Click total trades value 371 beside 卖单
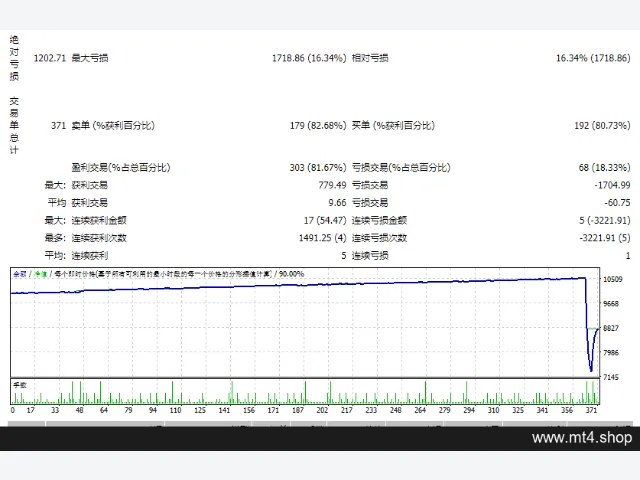 pyautogui.click(x=58, y=125)
